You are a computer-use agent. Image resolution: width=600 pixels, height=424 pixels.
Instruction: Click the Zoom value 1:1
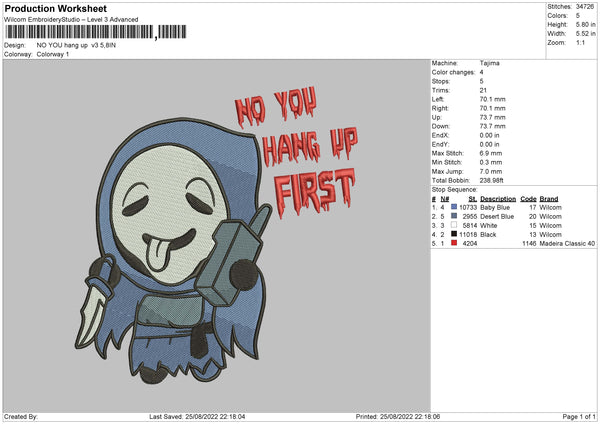point(580,42)
